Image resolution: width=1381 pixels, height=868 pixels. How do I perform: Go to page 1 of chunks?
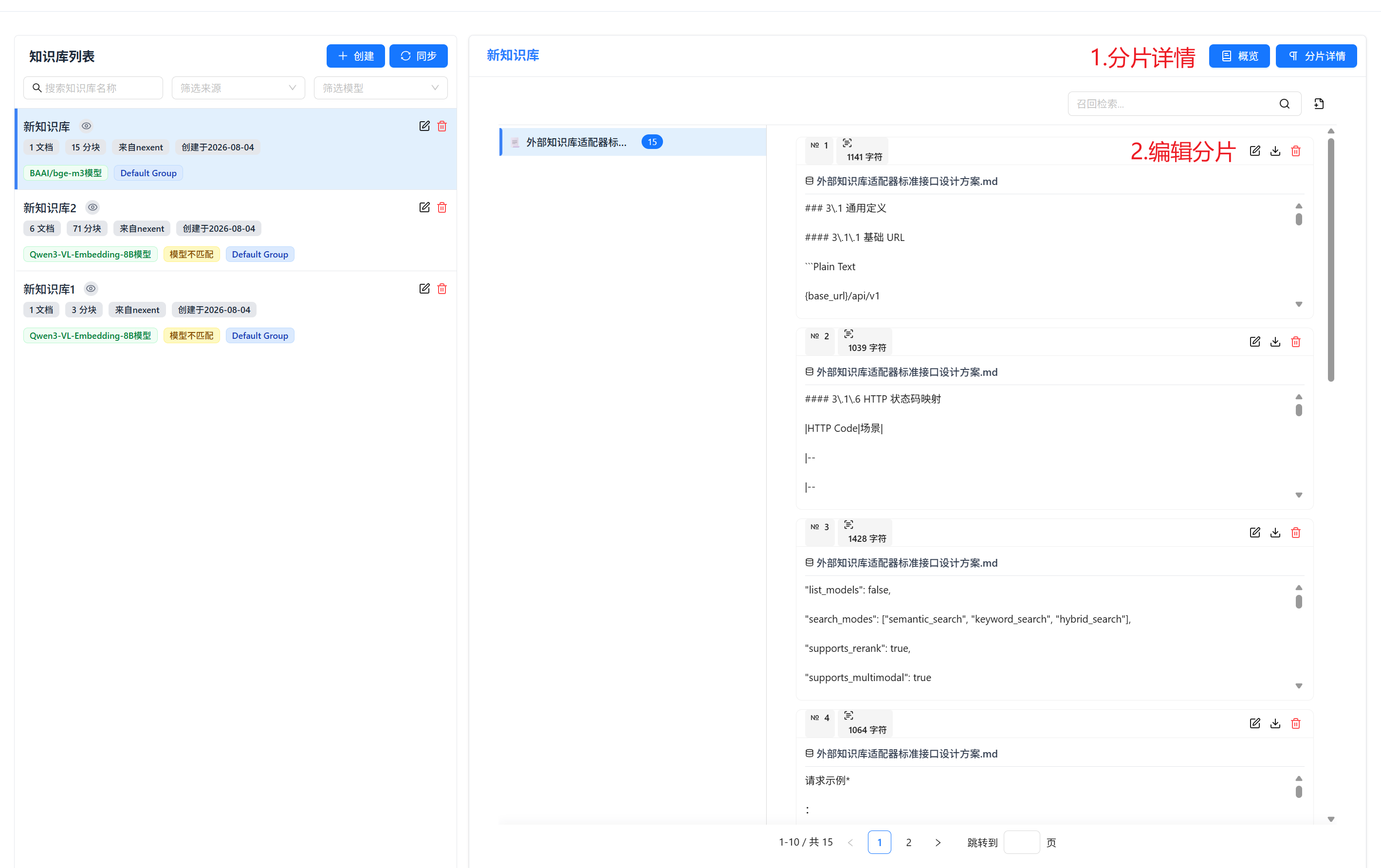[x=879, y=843]
